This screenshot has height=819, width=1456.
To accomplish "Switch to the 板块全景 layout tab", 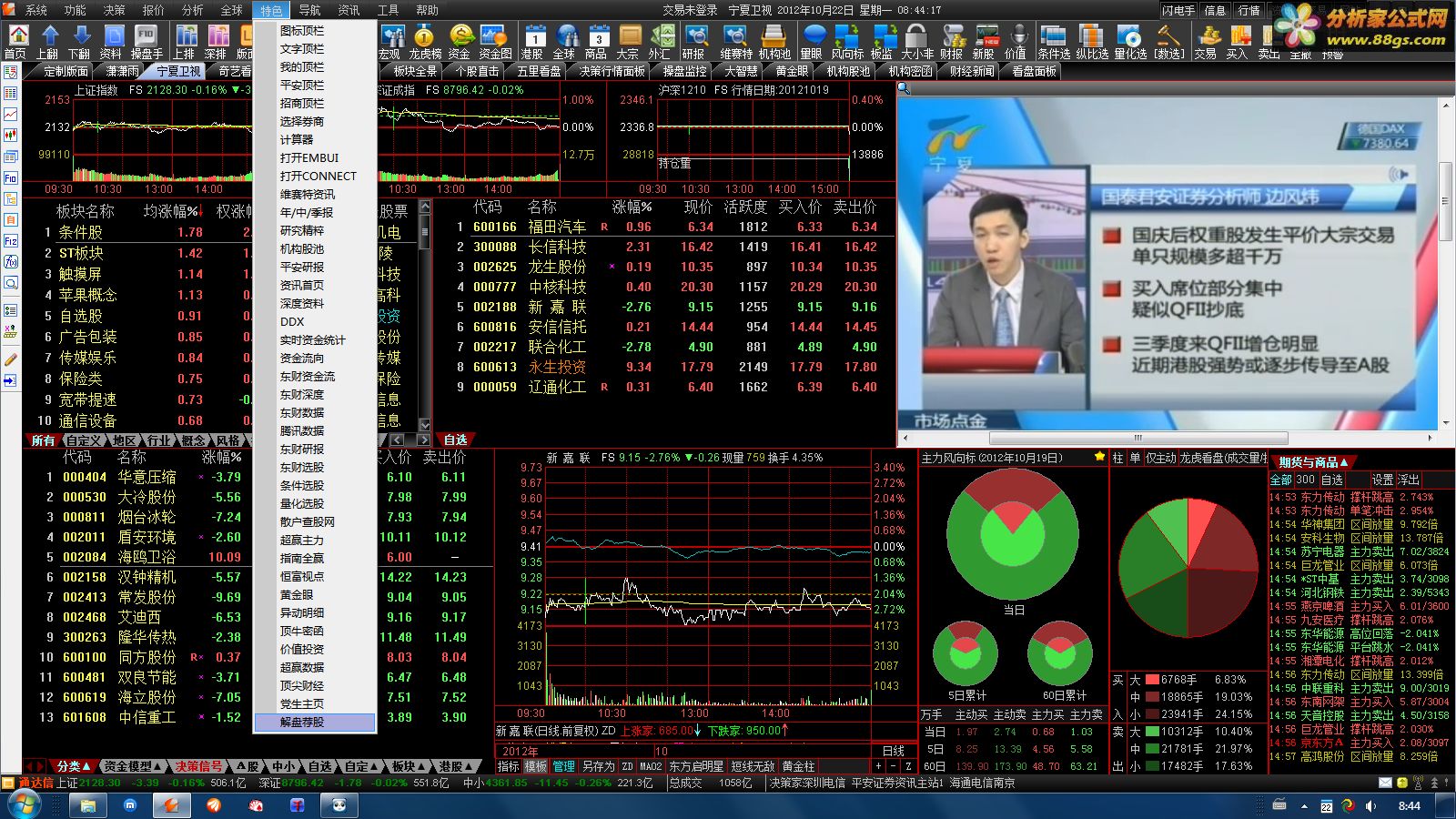I will click(415, 71).
